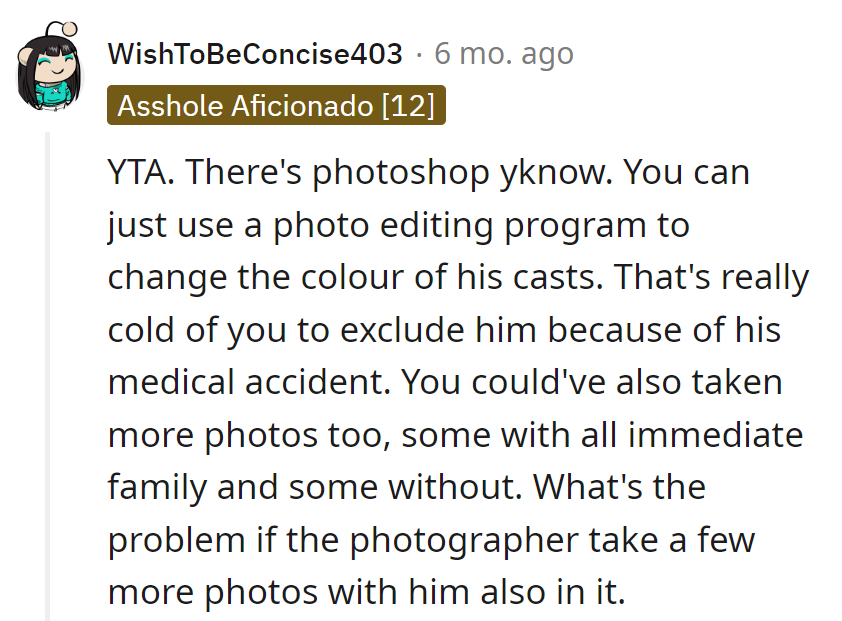Click the final line ending 'also in it.'

click(366, 593)
